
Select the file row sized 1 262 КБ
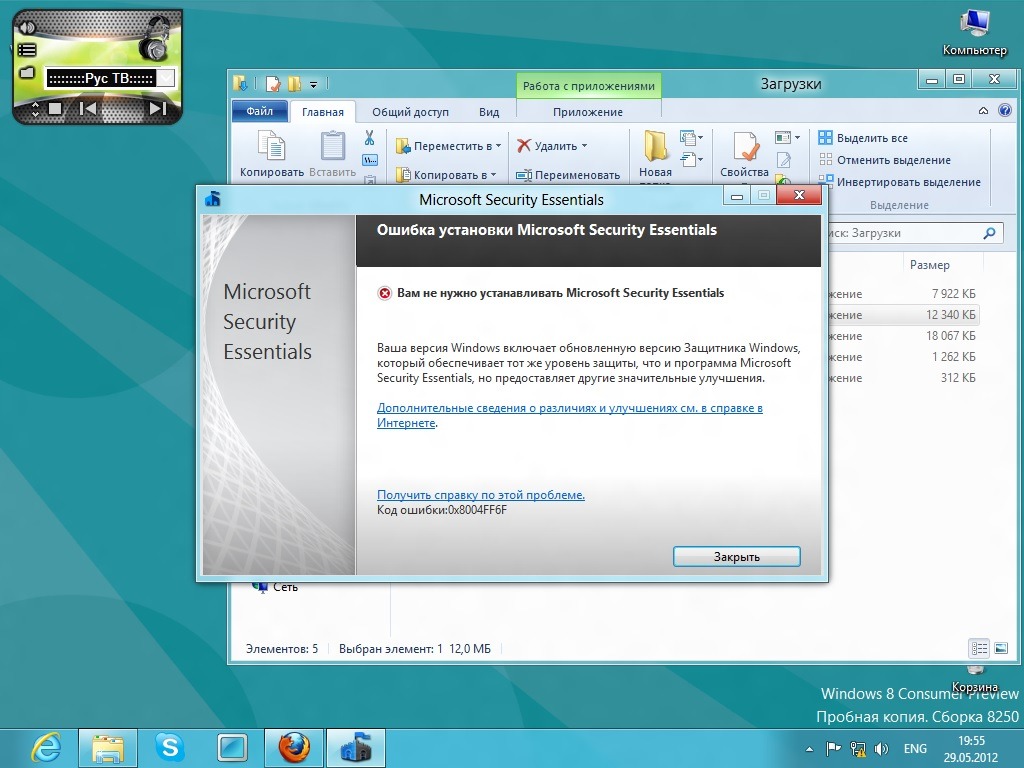[903, 357]
